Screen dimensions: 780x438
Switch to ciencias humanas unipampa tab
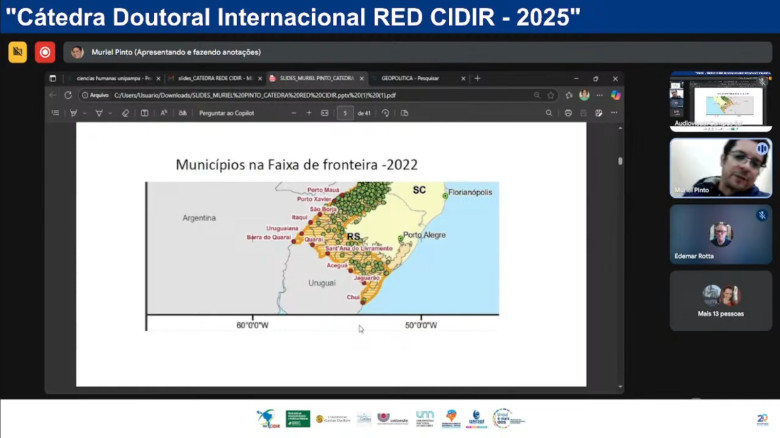click(112, 78)
